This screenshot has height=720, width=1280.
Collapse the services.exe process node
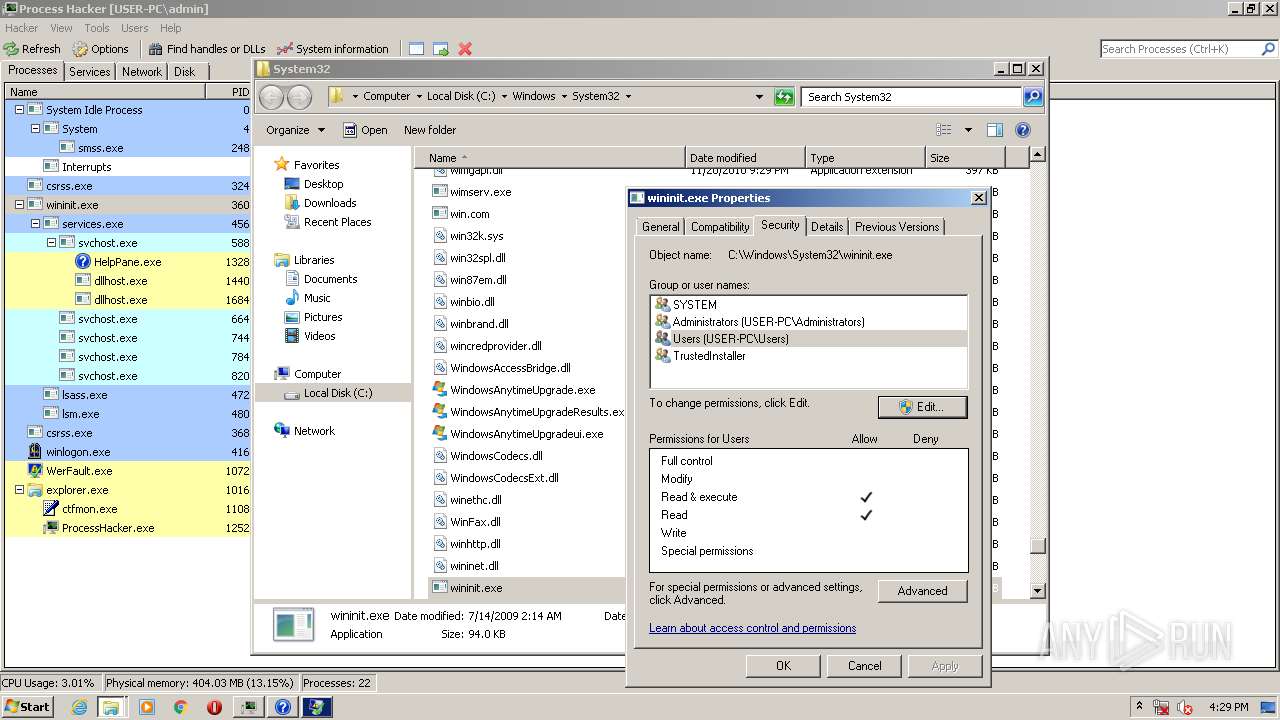(35, 224)
